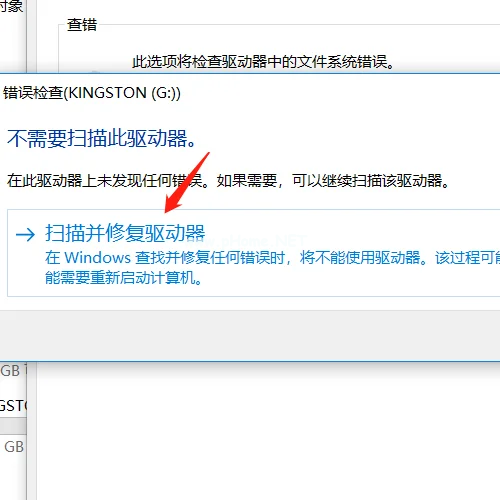Click the gray footer bar of the error-check dialog

click(250, 336)
